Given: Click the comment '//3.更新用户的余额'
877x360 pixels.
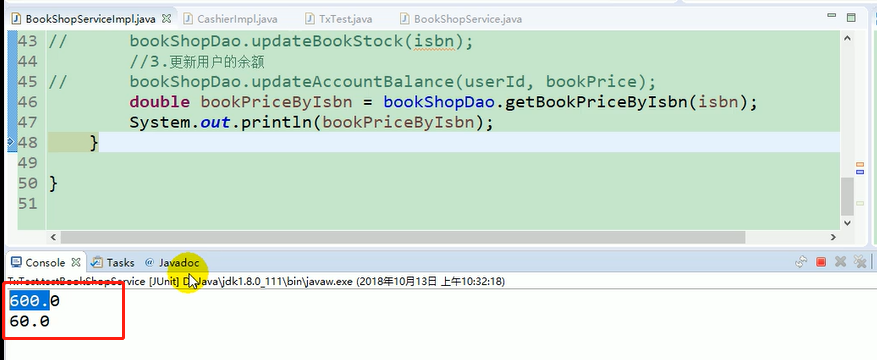Looking at the screenshot, I should click(197, 62).
